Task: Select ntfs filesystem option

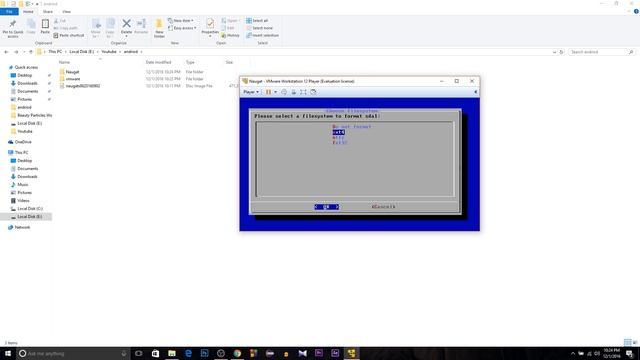Action: (338, 138)
